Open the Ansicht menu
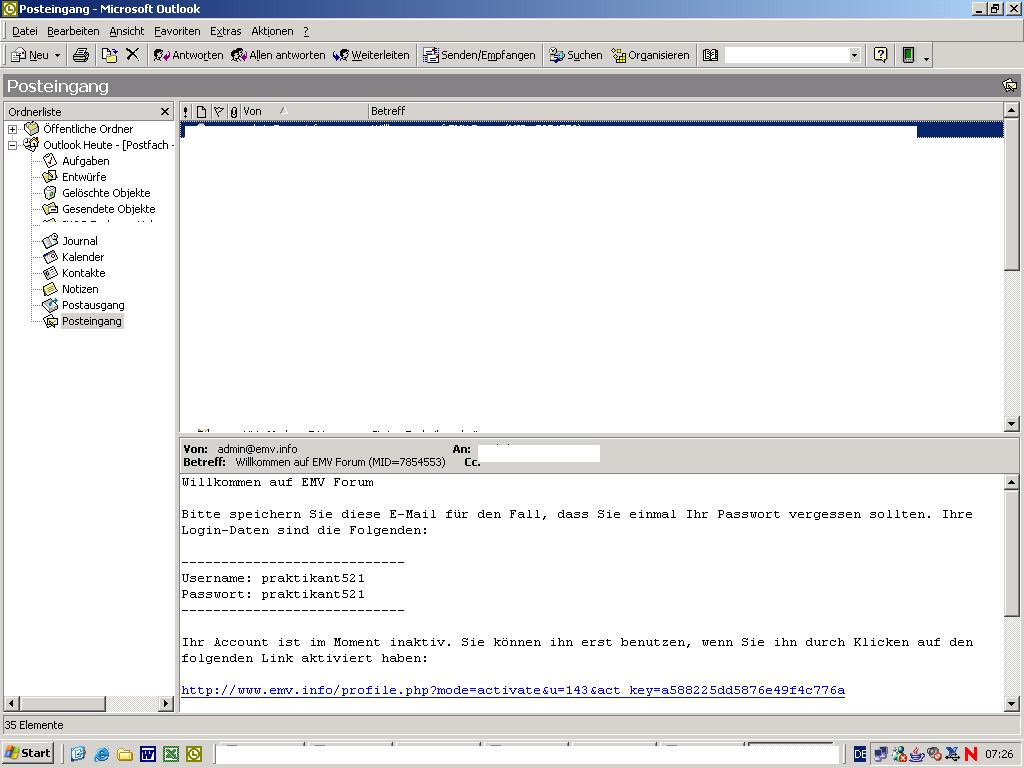The width and height of the screenshot is (1024, 768). click(x=127, y=31)
